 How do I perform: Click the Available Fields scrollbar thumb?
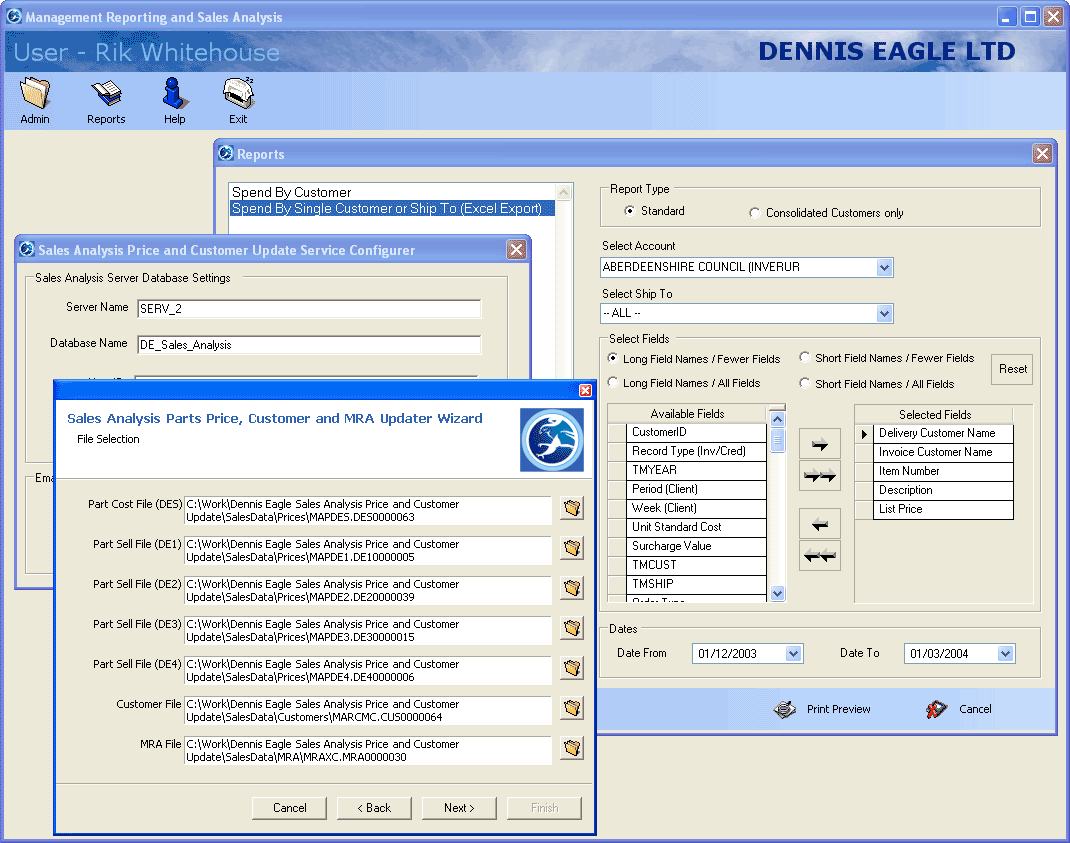(777, 440)
